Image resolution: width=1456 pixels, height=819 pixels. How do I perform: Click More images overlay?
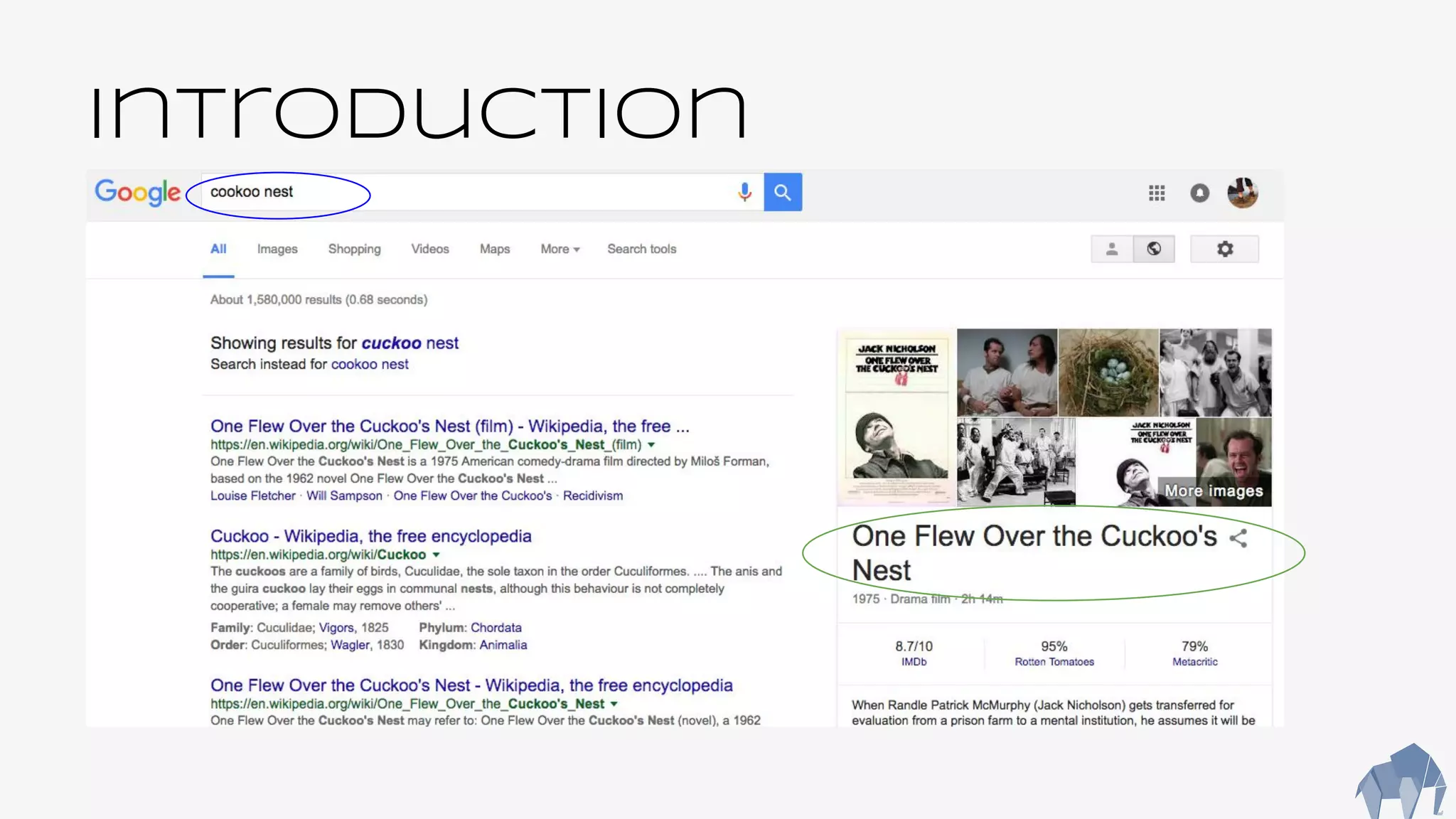(x=1214, y=491)
